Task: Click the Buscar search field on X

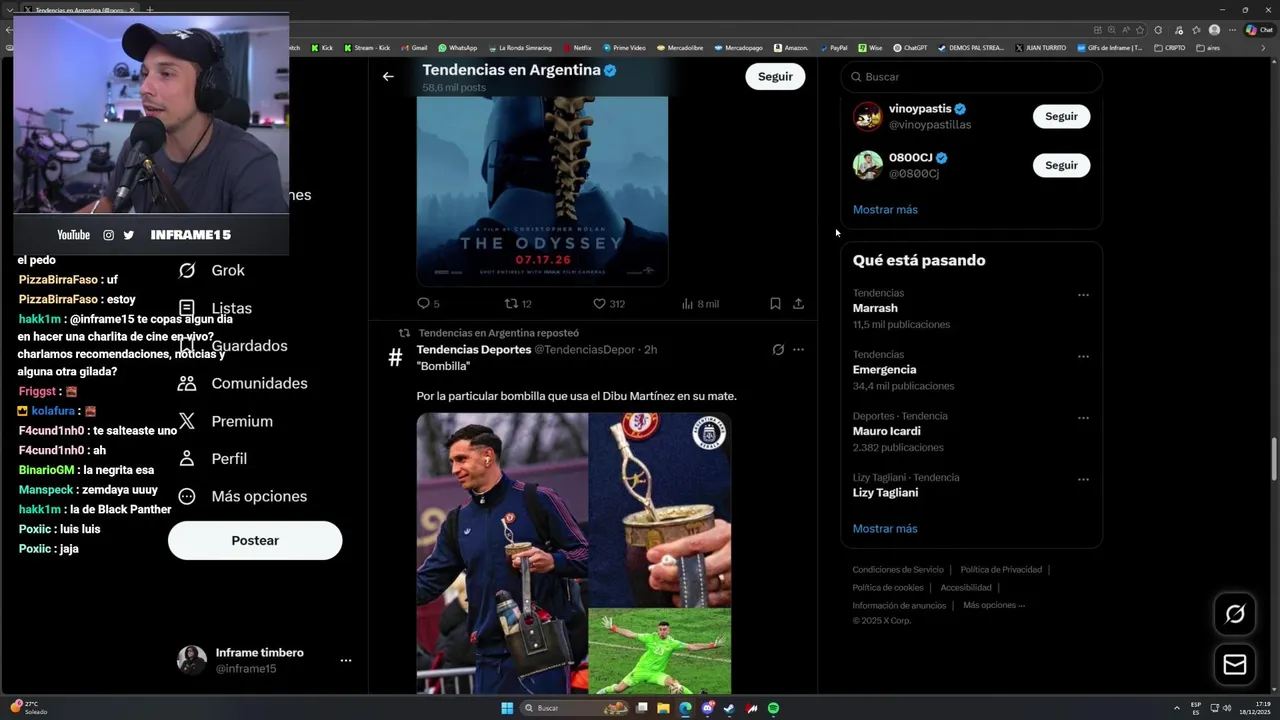Action: point(971,76)
